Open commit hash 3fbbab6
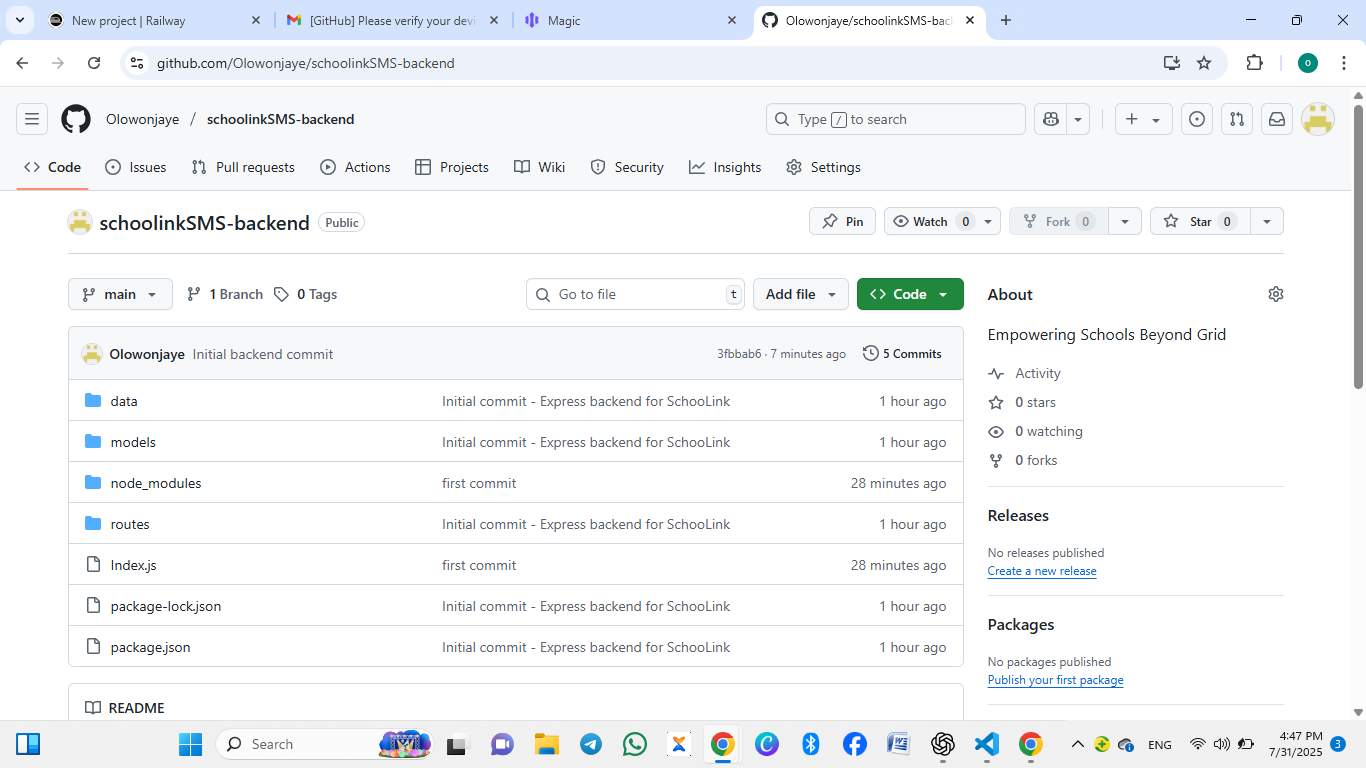Viewport: 1366px width, 768px height. [x=739, y=354]
